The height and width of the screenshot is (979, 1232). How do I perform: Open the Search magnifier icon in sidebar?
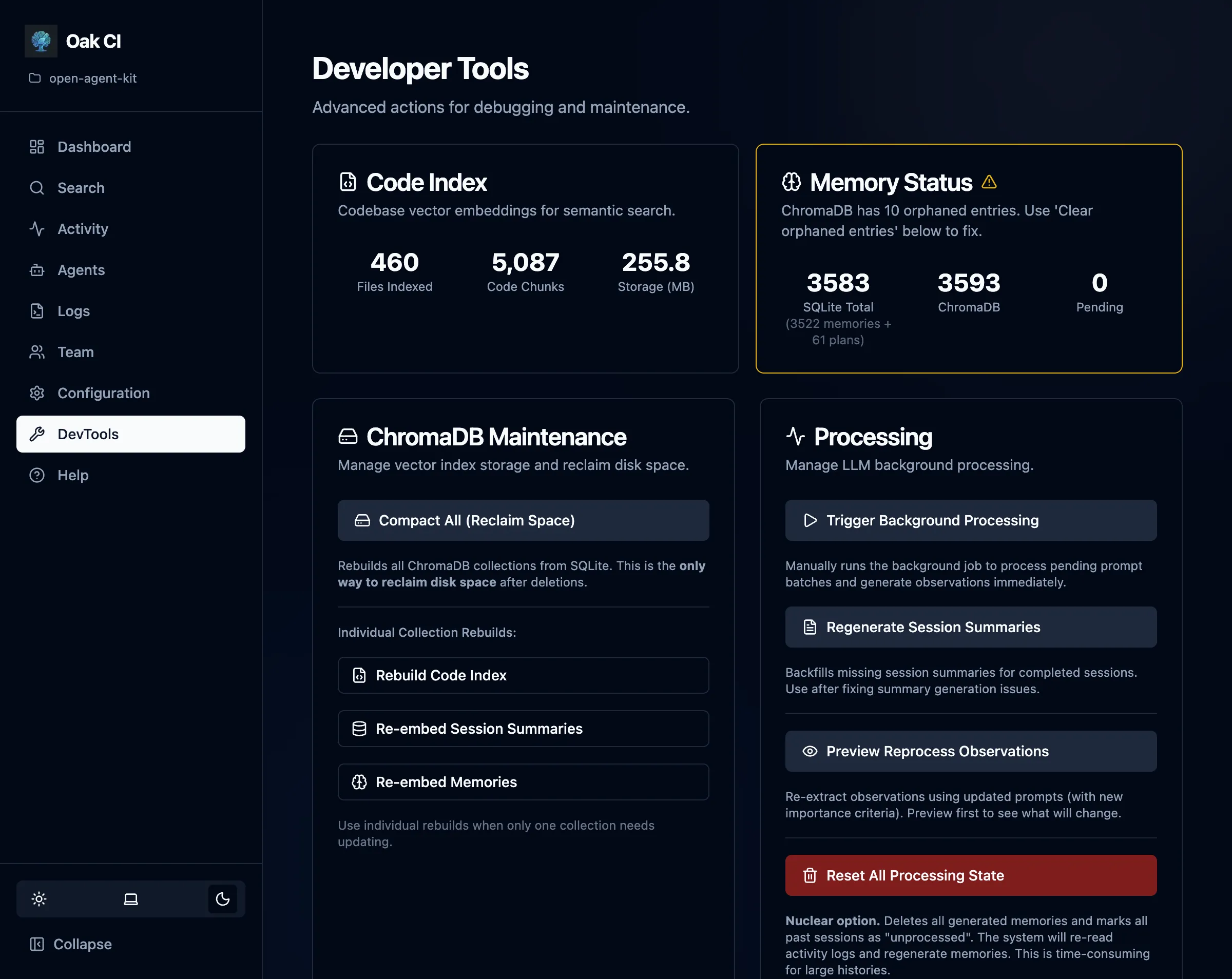point(37,187)
